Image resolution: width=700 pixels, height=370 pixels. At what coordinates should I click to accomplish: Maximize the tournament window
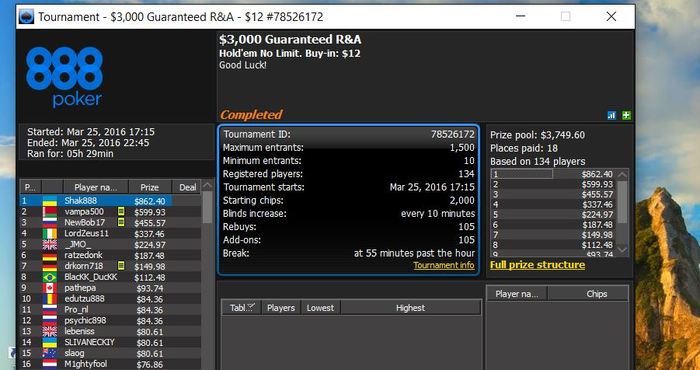565,17
